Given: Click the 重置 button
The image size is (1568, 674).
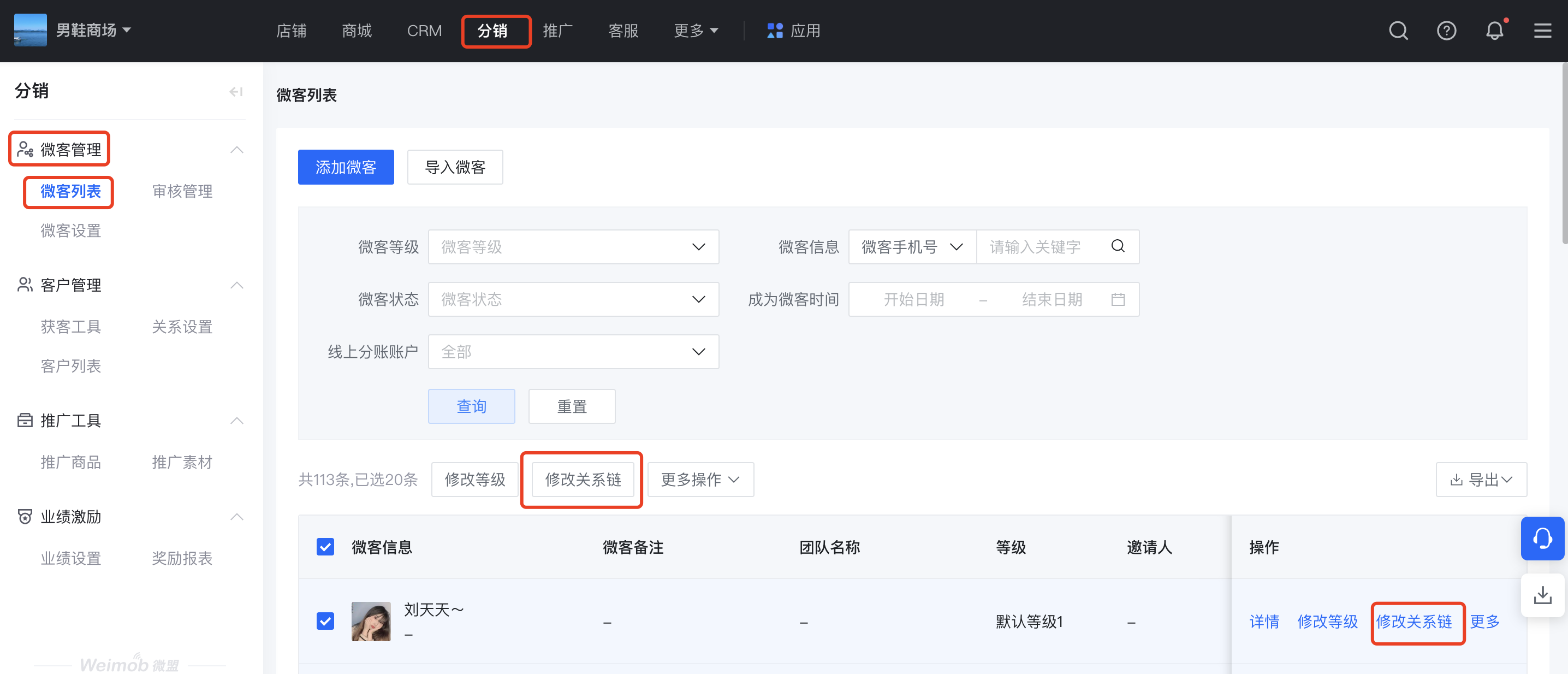Looking at the screenshot, I should 572,406.
